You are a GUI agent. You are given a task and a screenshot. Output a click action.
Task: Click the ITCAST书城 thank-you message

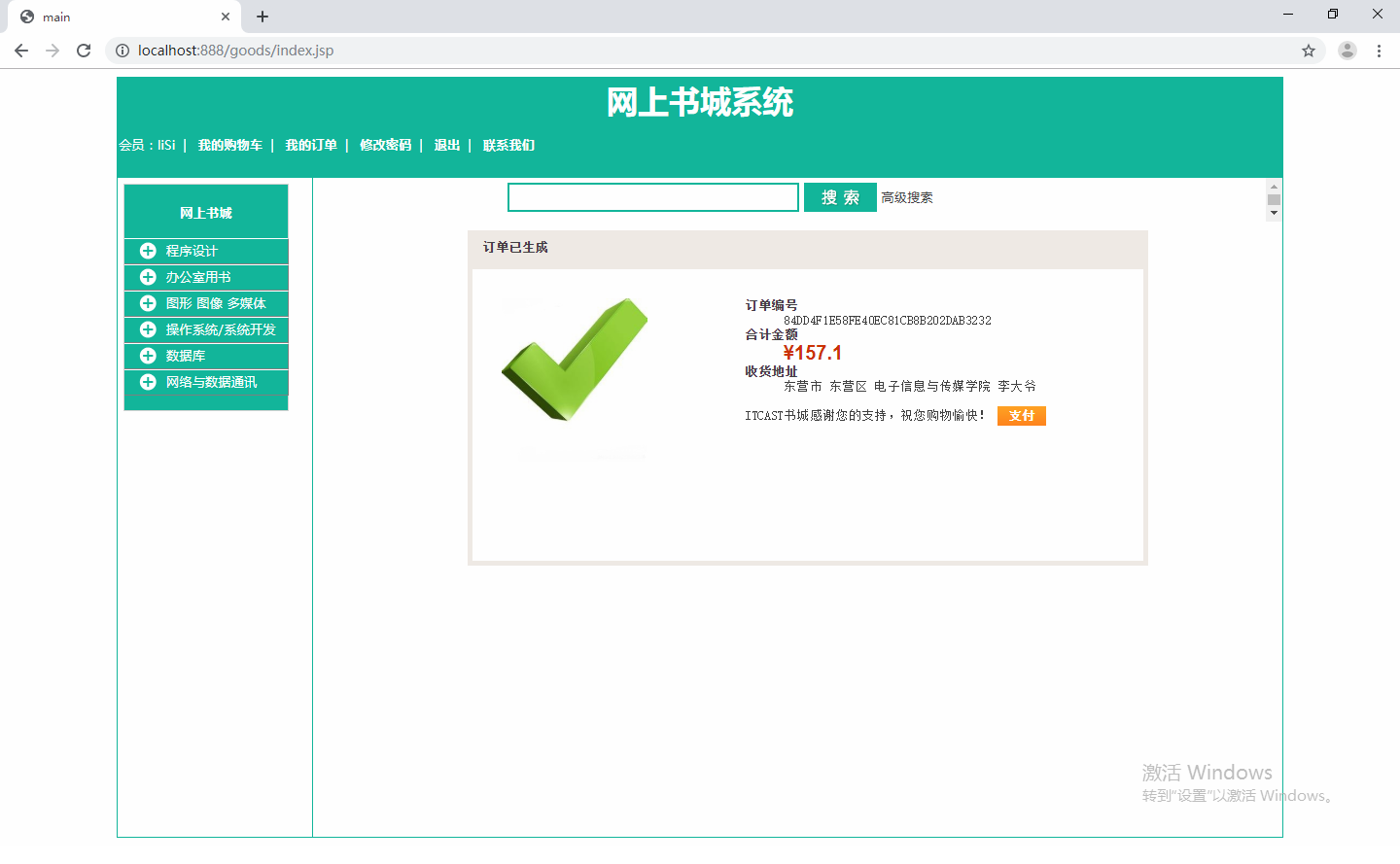click(865, 415)
